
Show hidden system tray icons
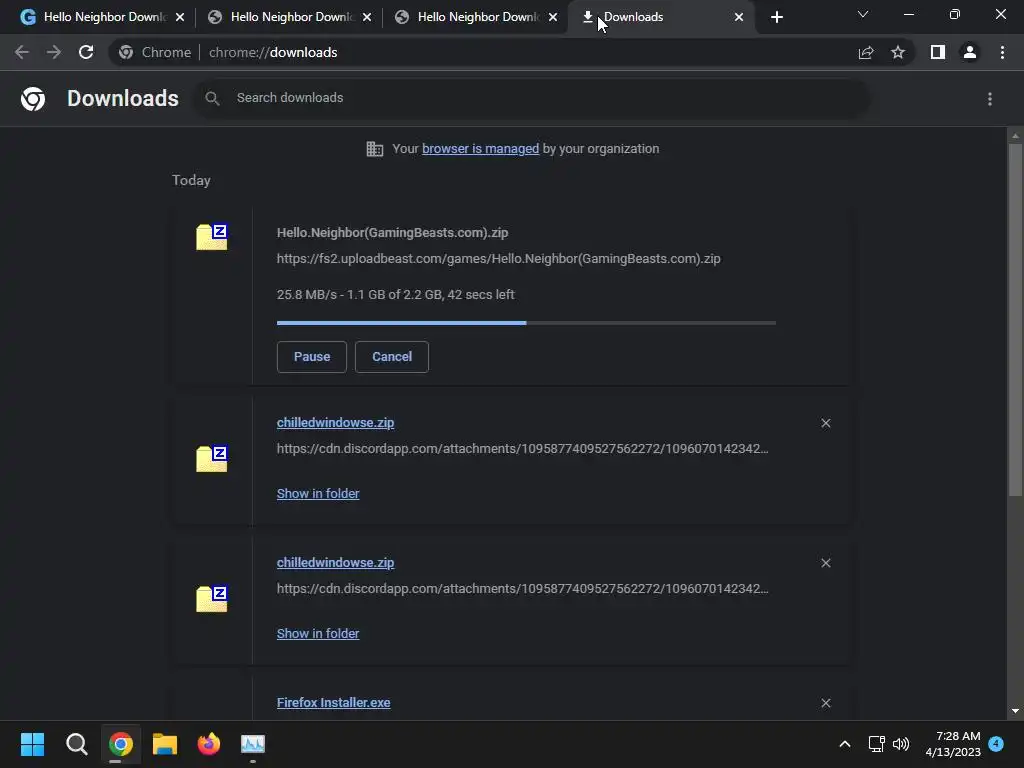pyautogui.click(x=844, y=744)
